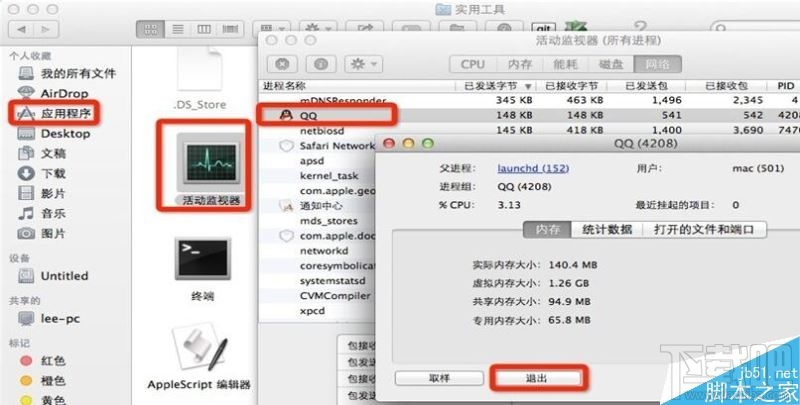Viewport: 800px width, 405px height.
Task: Switch Finder to icon view
Action: tap(151, 30)
